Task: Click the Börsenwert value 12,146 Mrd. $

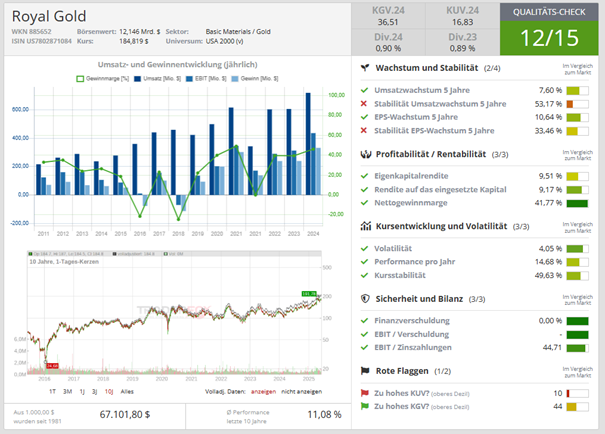Action: [x=139, y=32]
